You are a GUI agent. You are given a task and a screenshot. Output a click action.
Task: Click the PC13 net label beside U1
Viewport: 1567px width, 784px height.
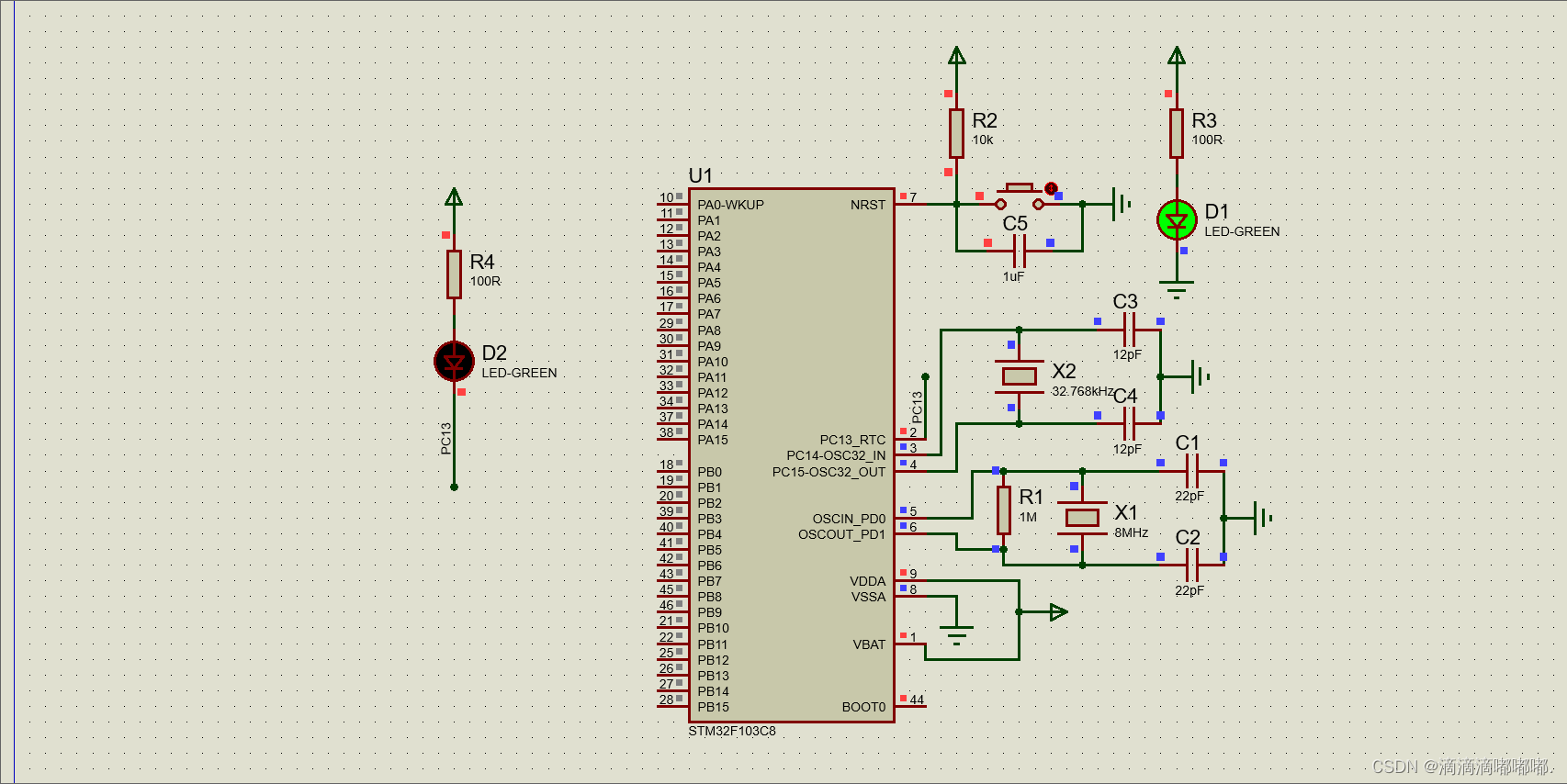pos(917,408)
